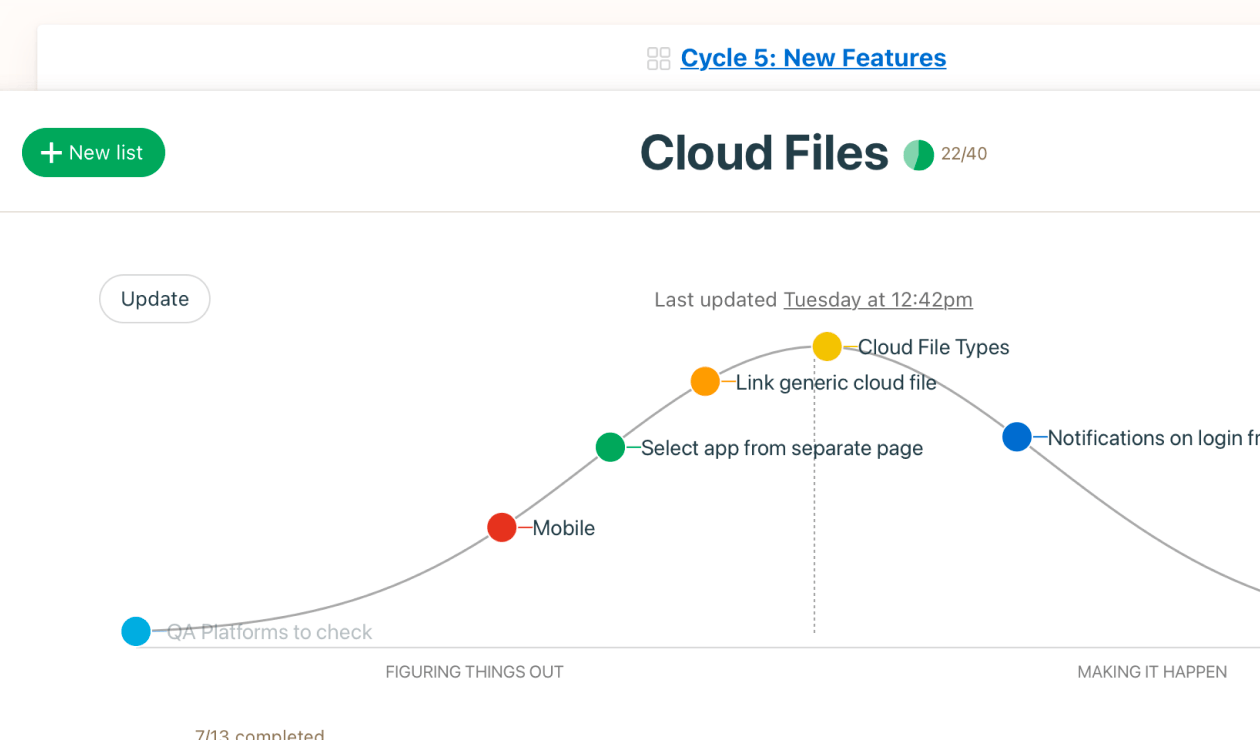Viewport: 1260px width, 740px height.
Task: Open the 7/13 completed to-do list
Action: tap(259, 734)
